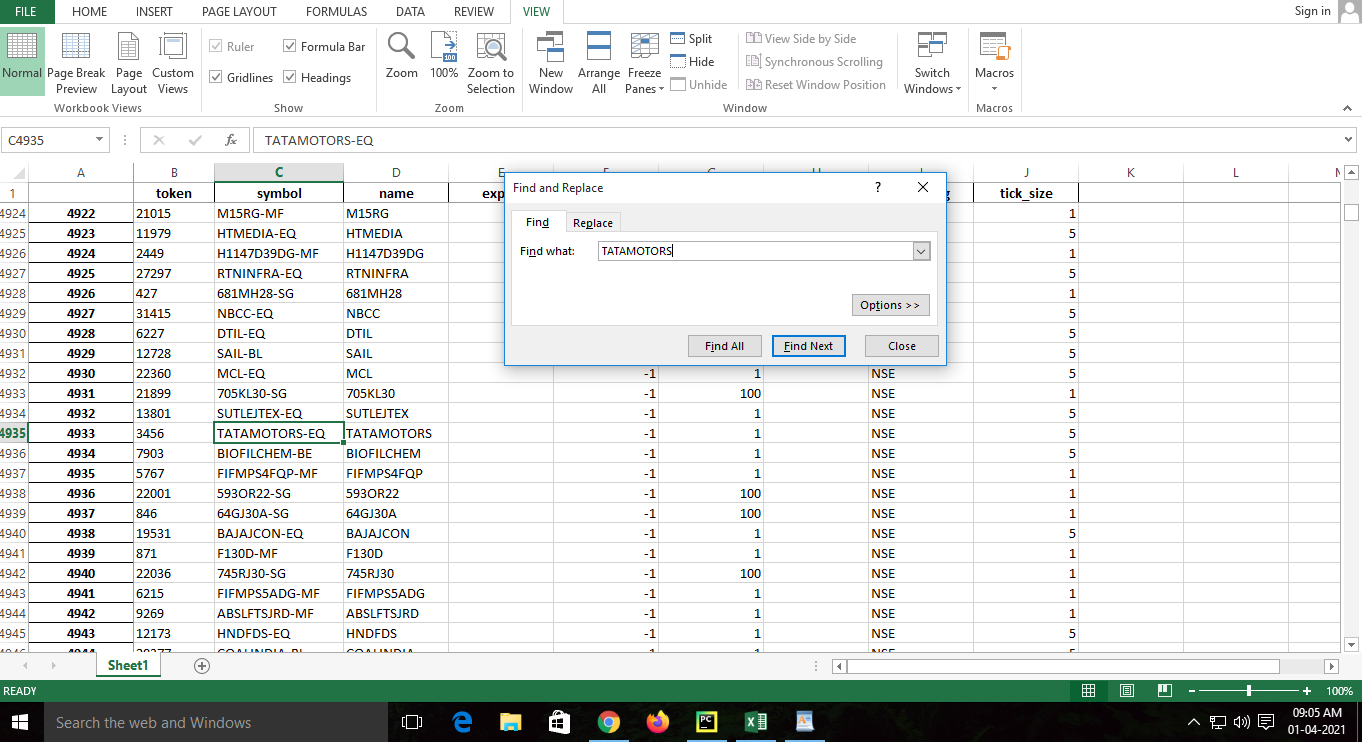Click Zoom to Selection
This screenshot has height=742, width=1362.
[491, 61]
